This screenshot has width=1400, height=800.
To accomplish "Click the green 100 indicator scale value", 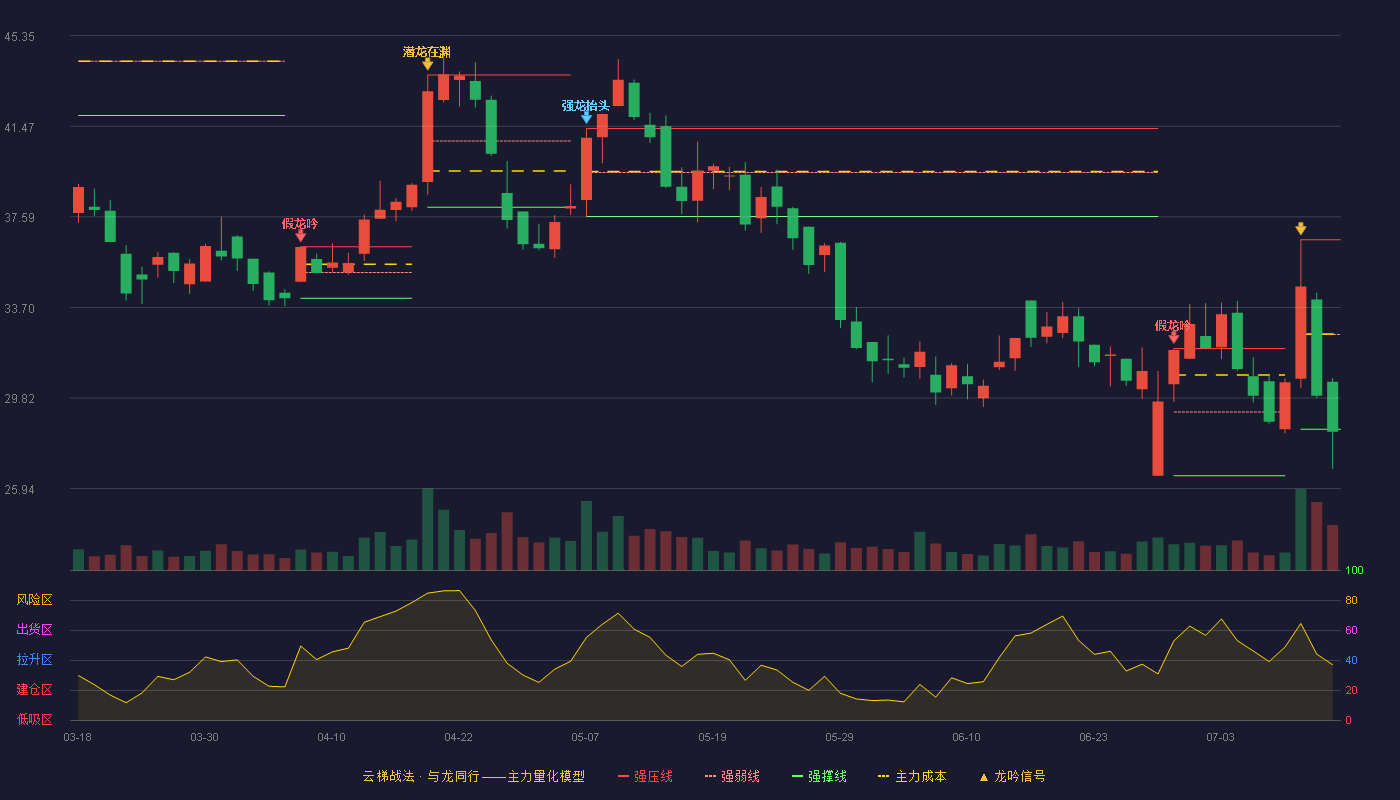I will [x=1354, y=571].
